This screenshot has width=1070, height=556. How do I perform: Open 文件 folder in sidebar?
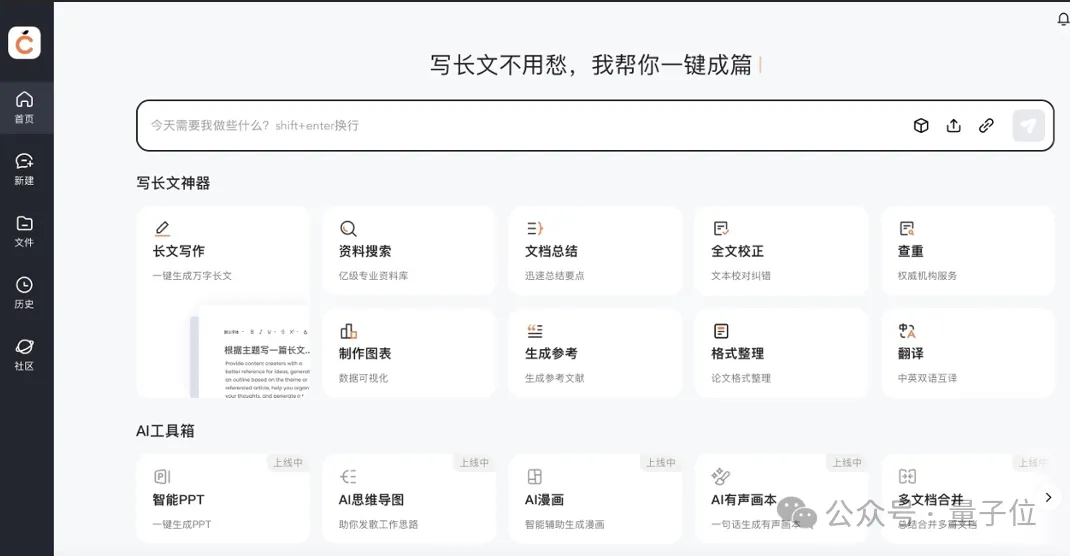click(x=25, y=231)
